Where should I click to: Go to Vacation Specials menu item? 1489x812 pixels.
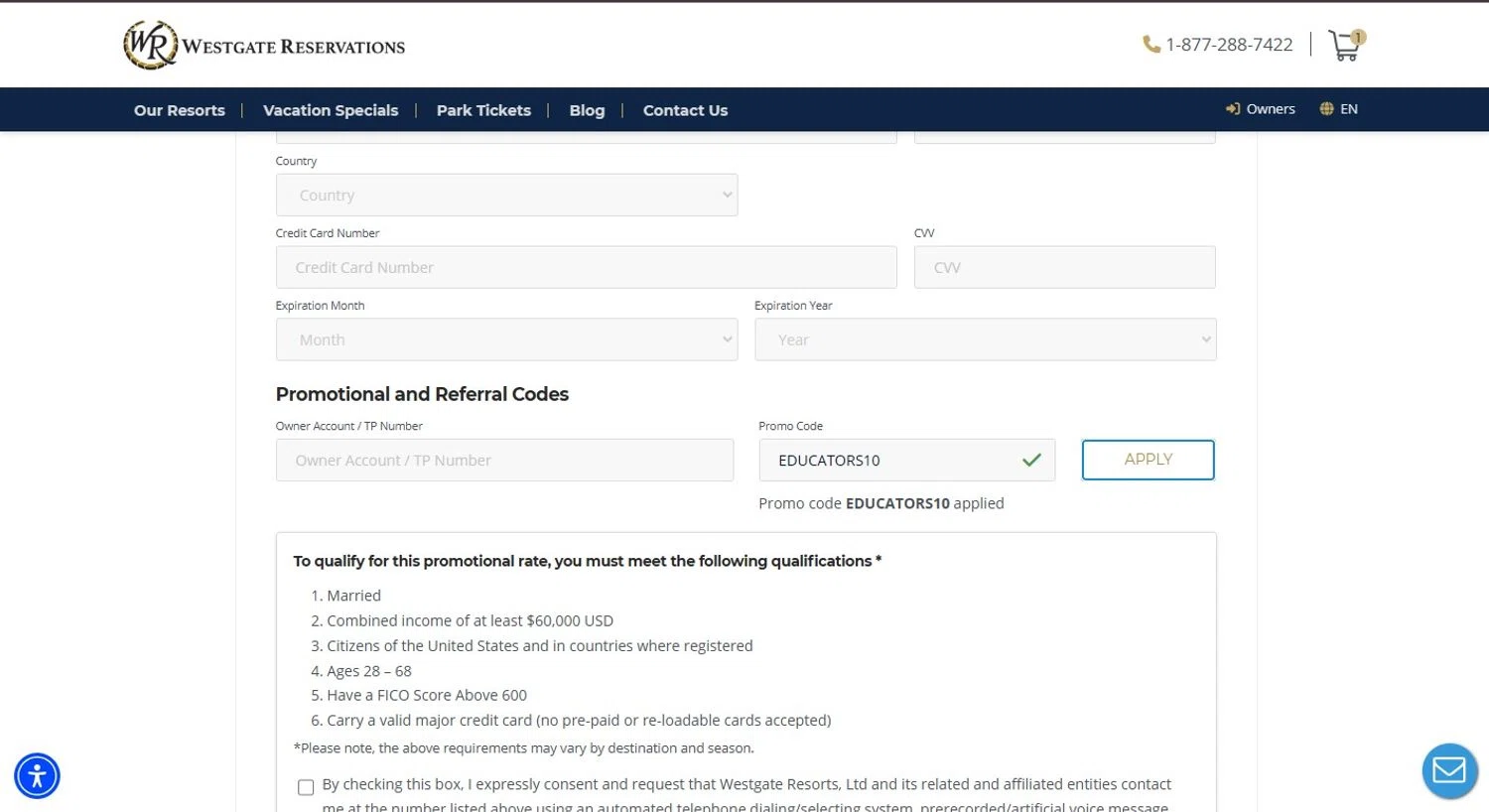(331, 110)
